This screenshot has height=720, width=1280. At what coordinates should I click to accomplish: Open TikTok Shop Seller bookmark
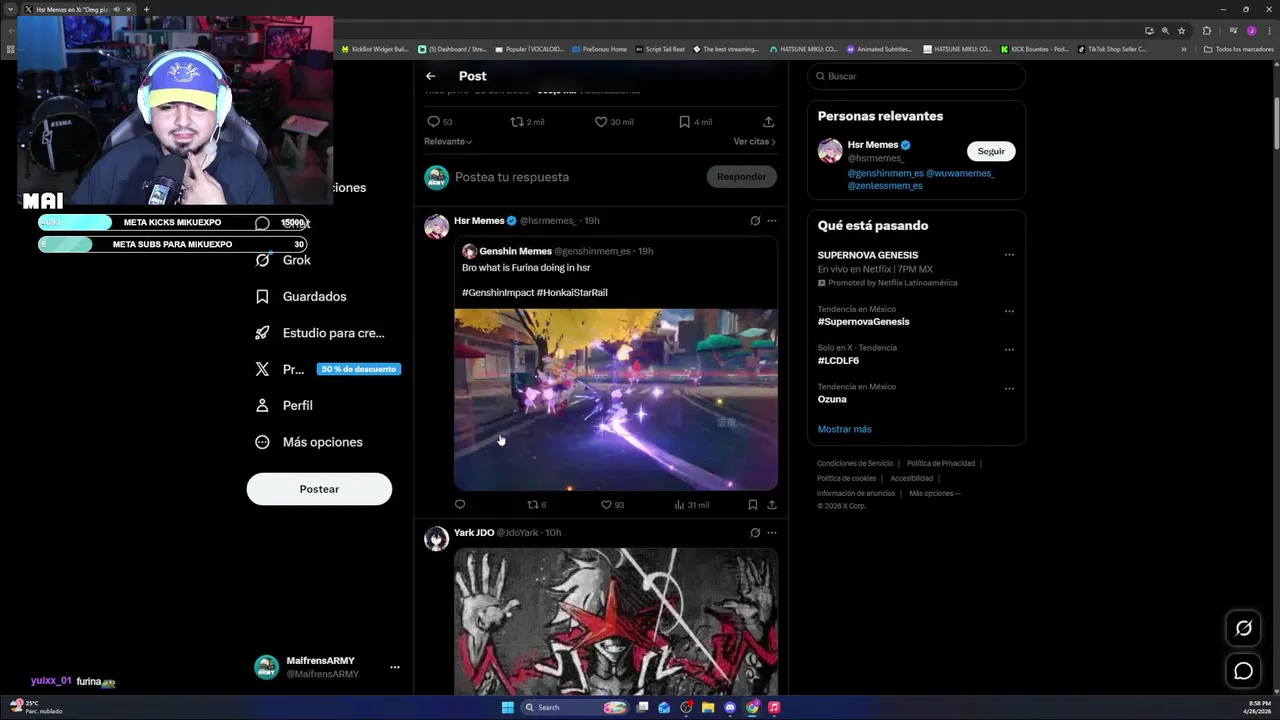point(1112,49)
